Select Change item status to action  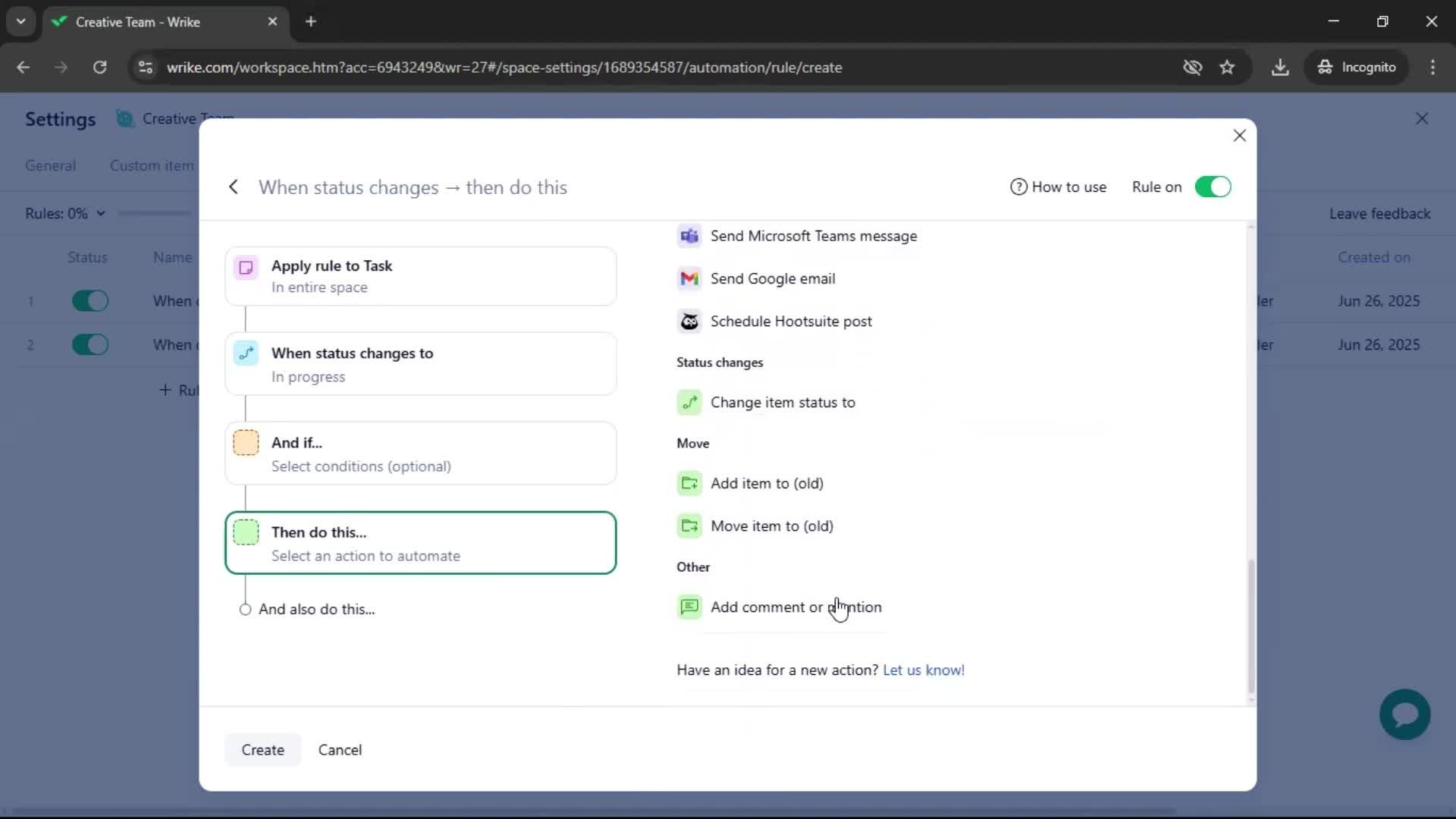coord(766,403)
